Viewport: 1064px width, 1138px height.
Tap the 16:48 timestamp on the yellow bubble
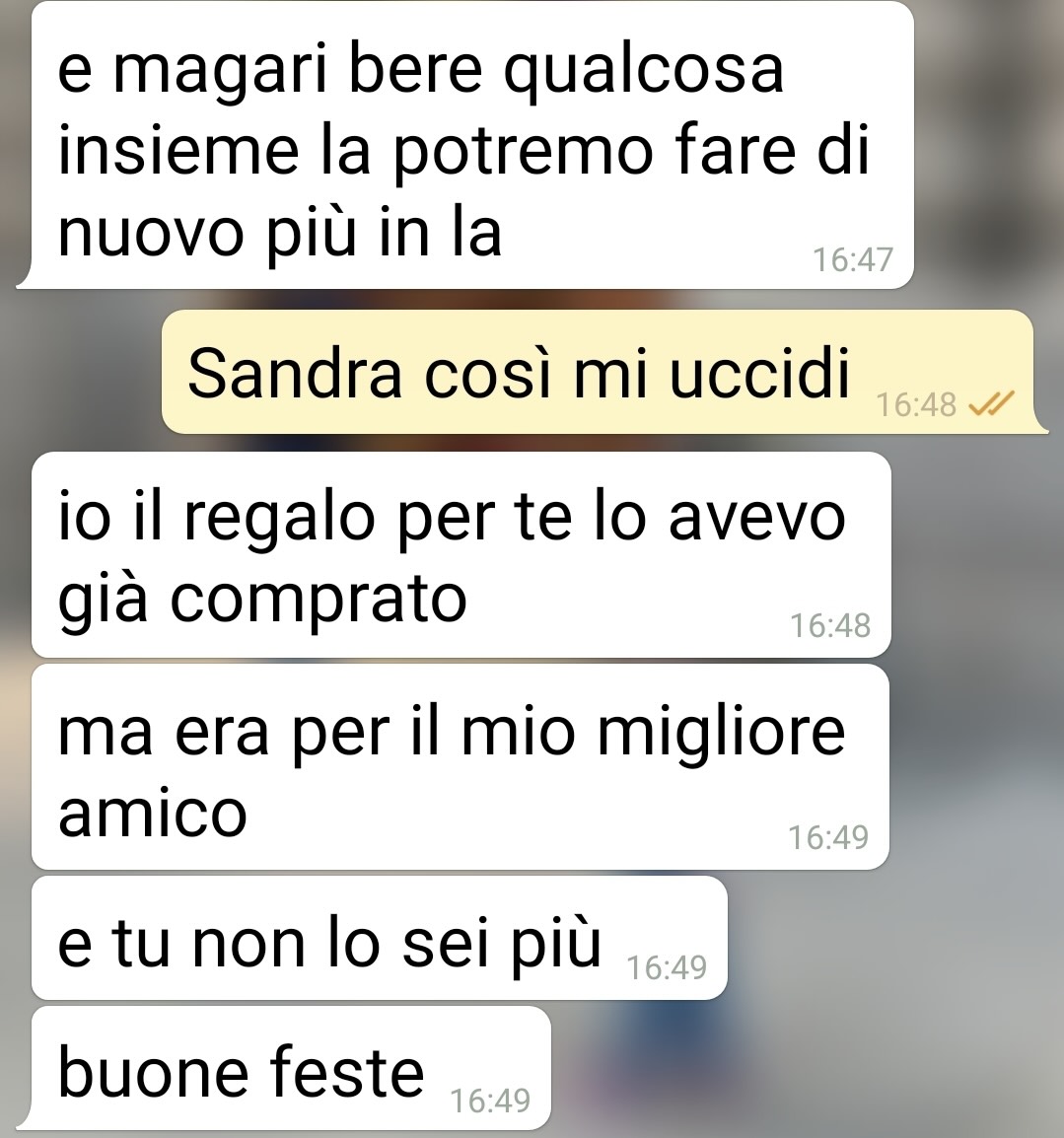click(x=916, y=404)
